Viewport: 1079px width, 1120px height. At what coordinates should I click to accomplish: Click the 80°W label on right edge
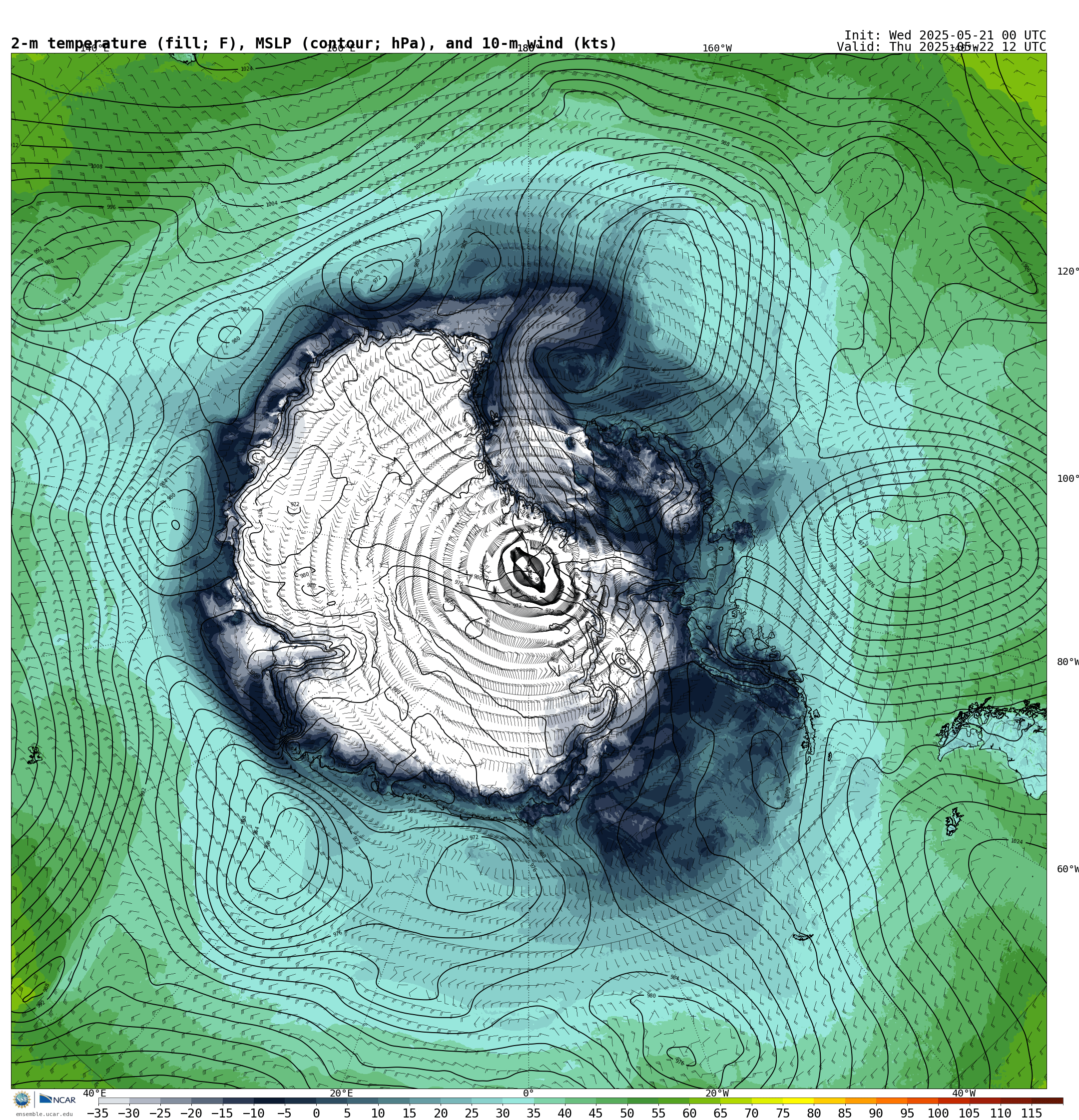tap(1068, 662)
